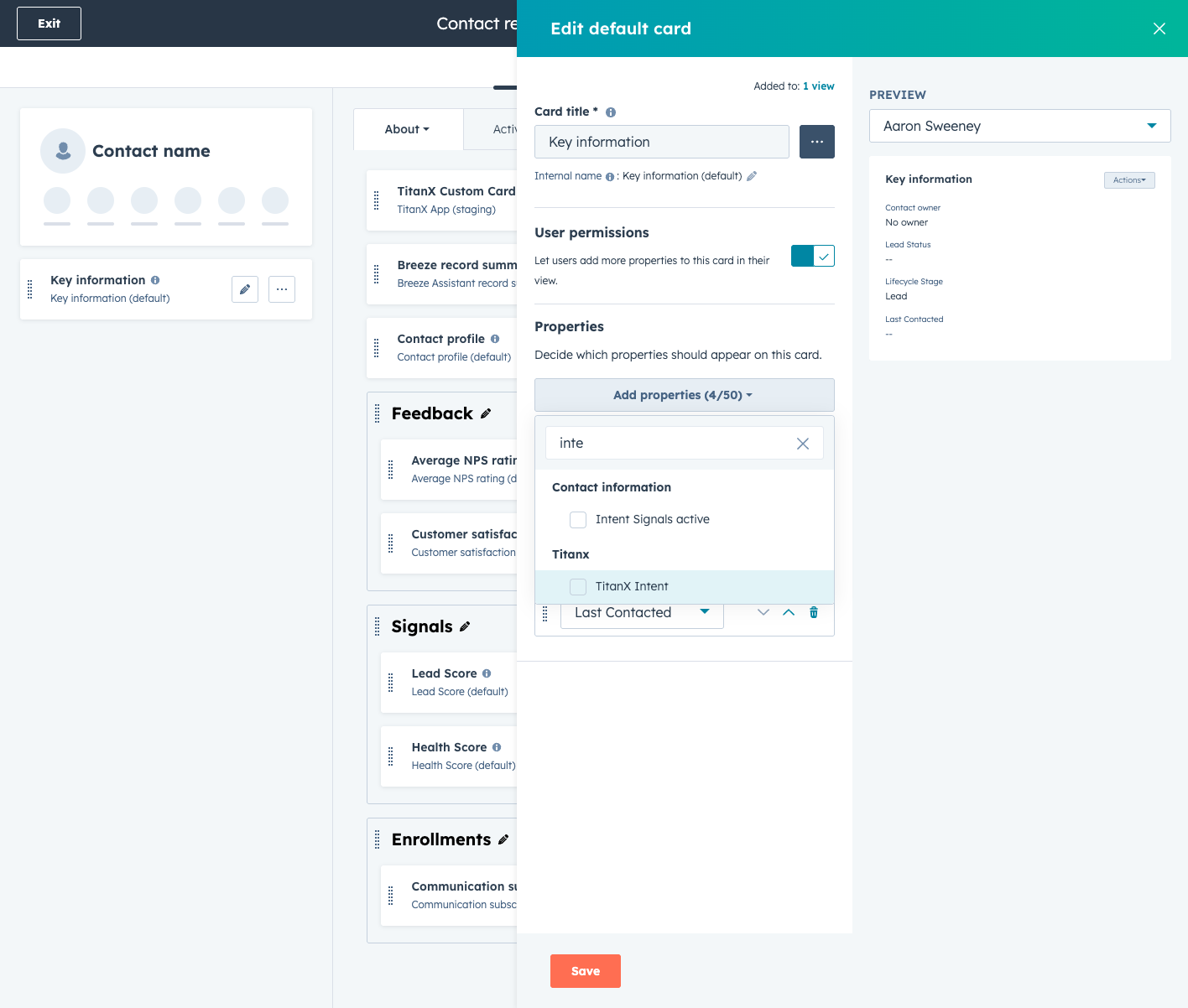This screenshot has height=1008, width=1188.
Task: Click the Health Score (default) text
Action: (x=463, y=766)
